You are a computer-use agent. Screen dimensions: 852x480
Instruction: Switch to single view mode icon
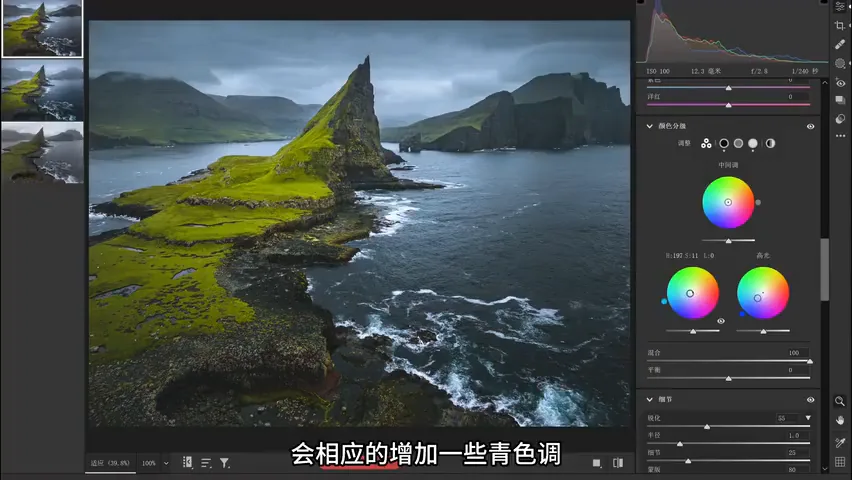click(x=597, y=463)
